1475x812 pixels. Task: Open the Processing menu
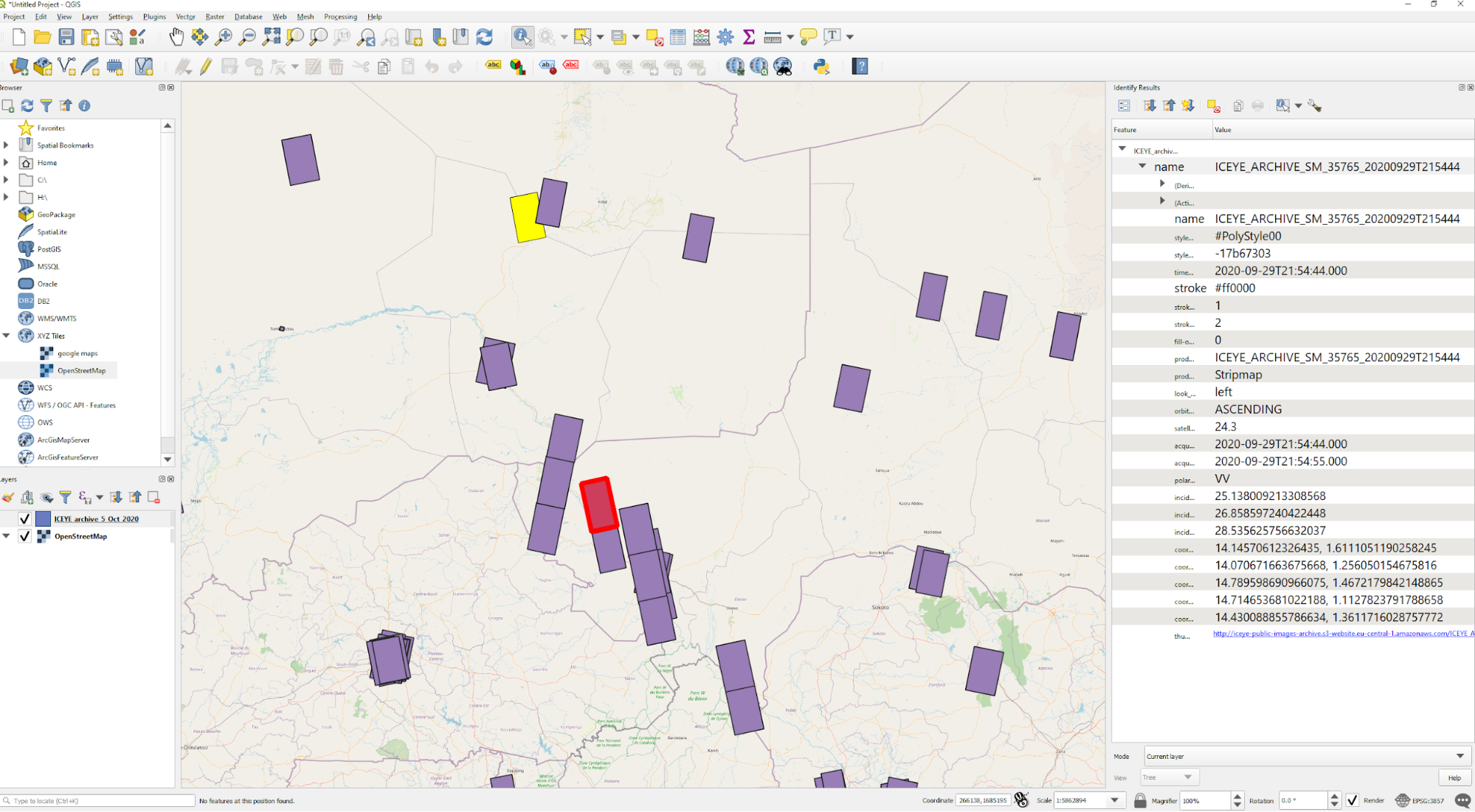340,16
